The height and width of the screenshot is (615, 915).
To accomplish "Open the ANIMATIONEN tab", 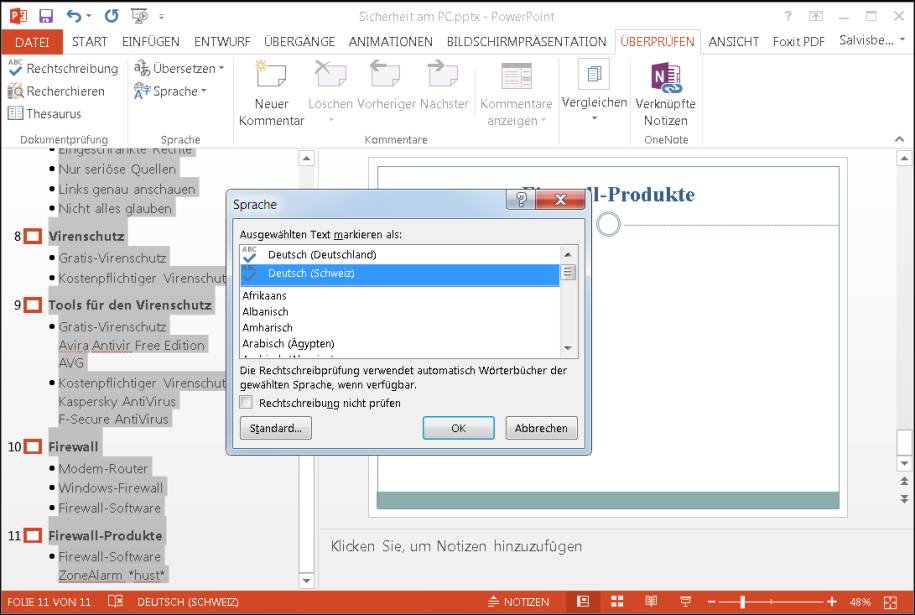I will (x=390, y=42).
